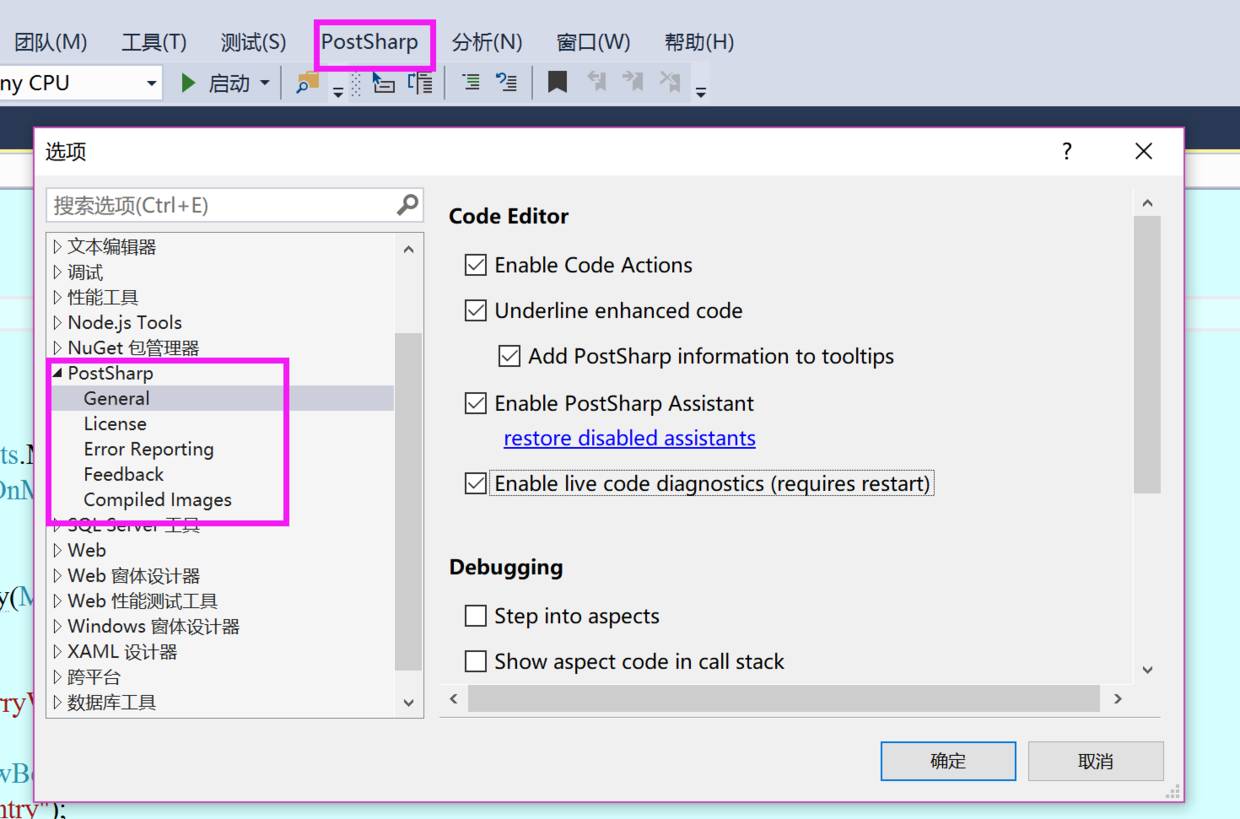Click restore disabled assistants link
Viewport: 1240px width, 819px height.
(x=629, y=438)
